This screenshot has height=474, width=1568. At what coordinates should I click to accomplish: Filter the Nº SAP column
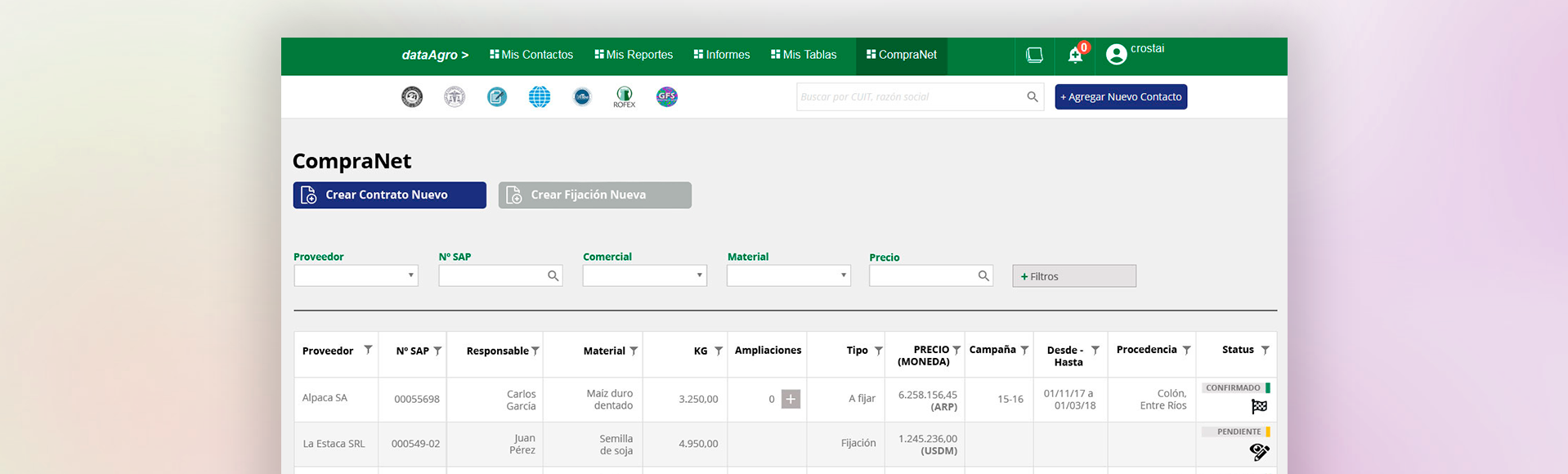437,351
